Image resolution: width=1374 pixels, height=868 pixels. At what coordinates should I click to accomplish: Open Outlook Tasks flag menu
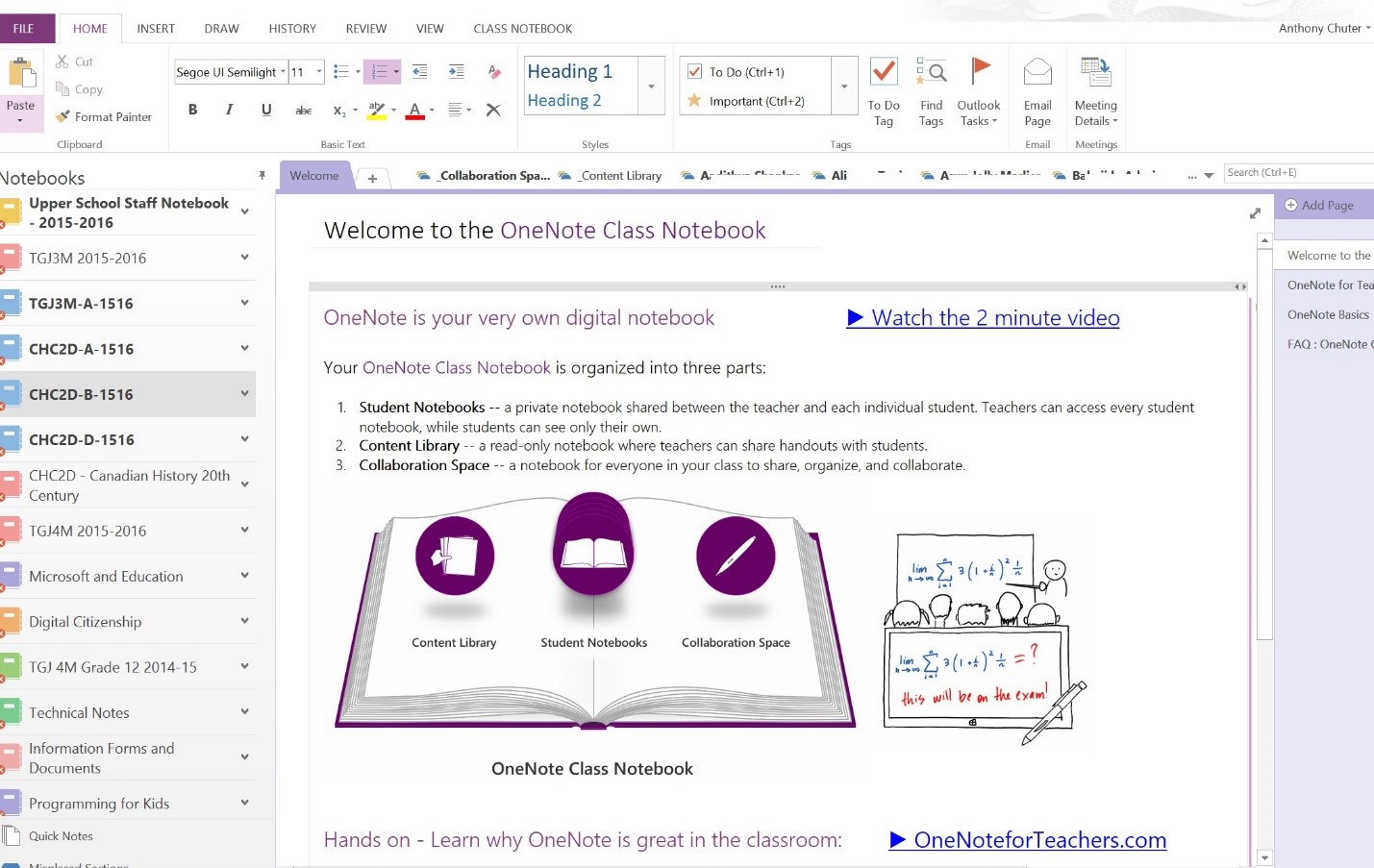pos(979,92)
